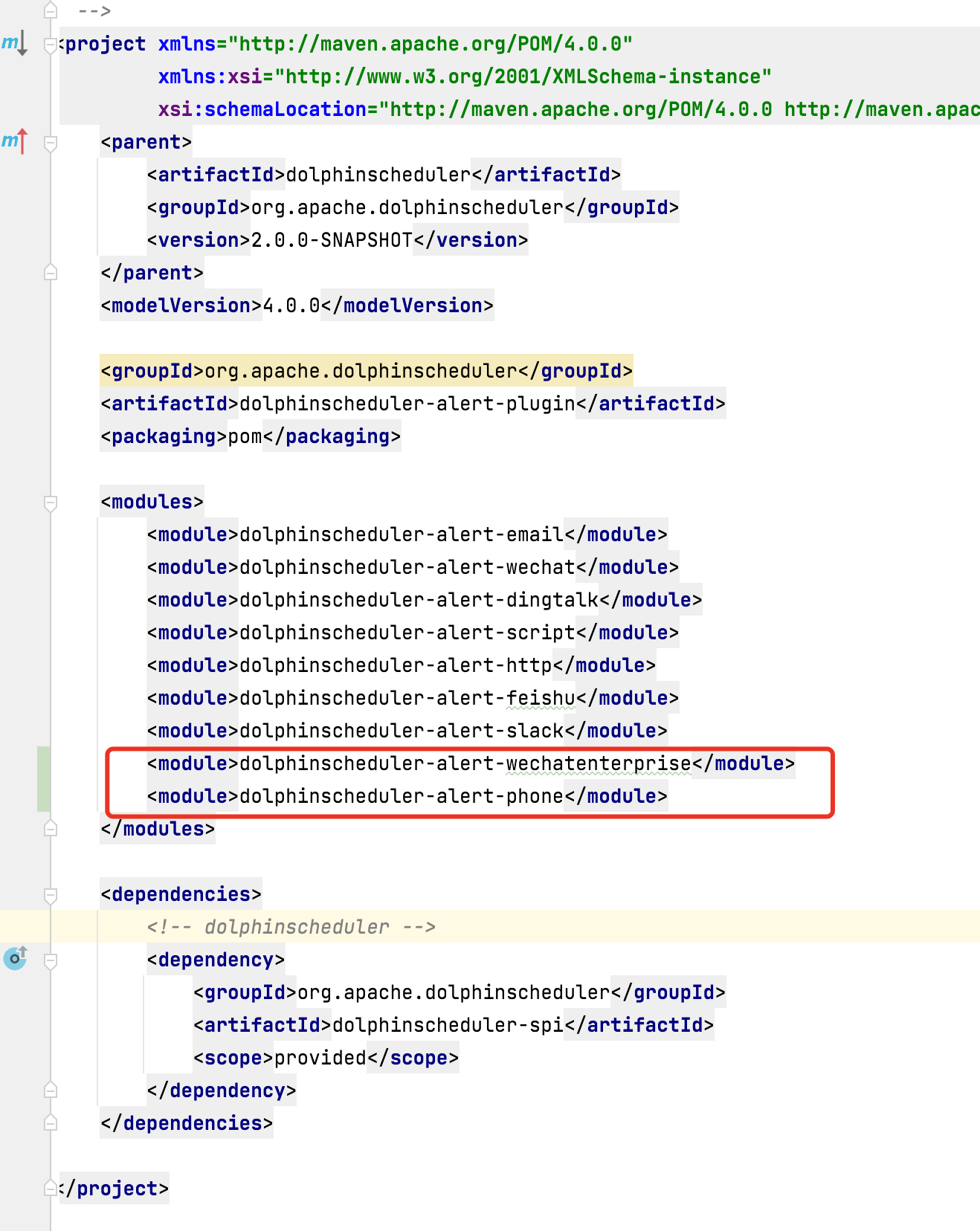
Task: Click the dolphinscheduler comment line
Action: [291, 927]
